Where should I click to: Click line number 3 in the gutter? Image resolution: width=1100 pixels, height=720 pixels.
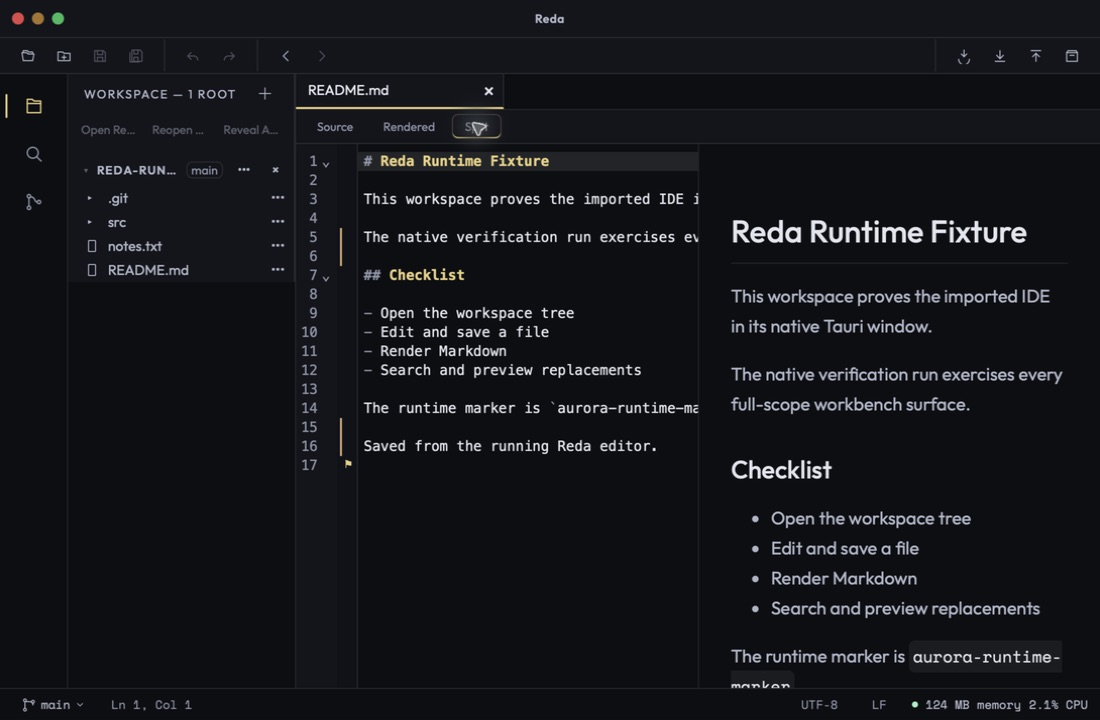pyautogui.click(x=313, y=199)
